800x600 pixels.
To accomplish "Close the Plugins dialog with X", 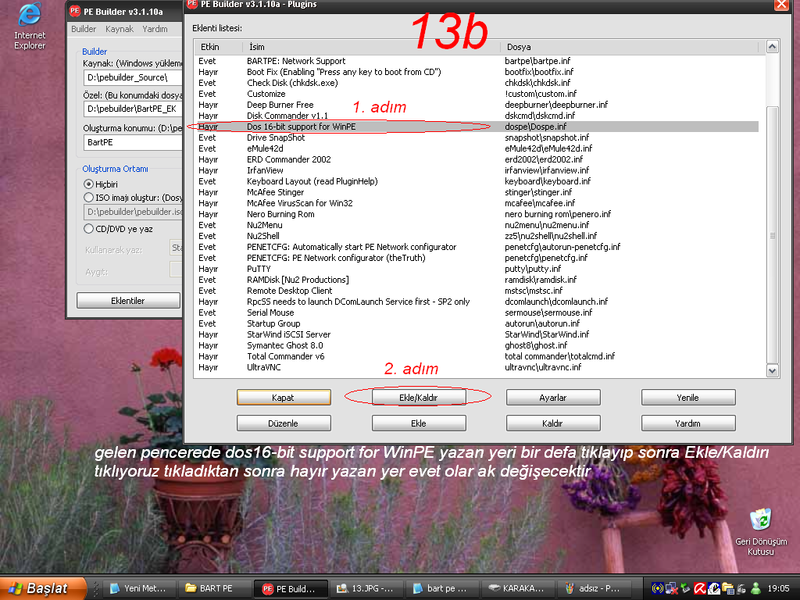I will click(x=782, y=5).
